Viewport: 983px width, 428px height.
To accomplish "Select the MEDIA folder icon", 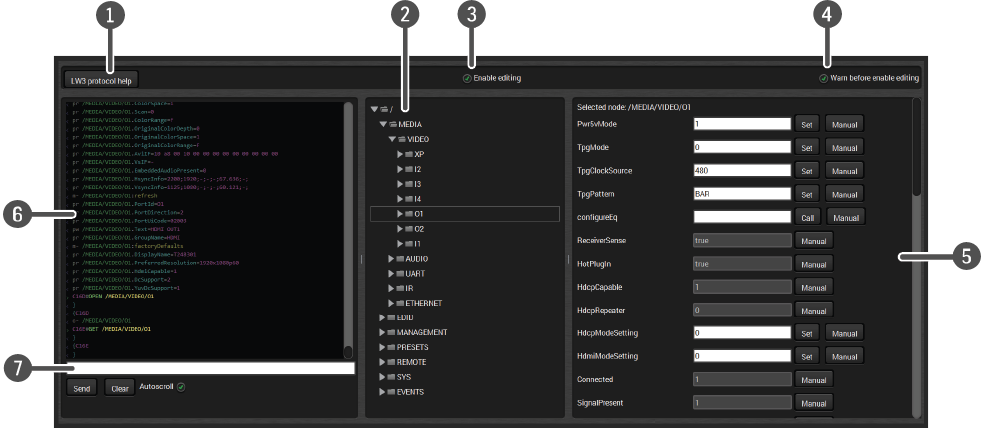I will pos(392,125).
